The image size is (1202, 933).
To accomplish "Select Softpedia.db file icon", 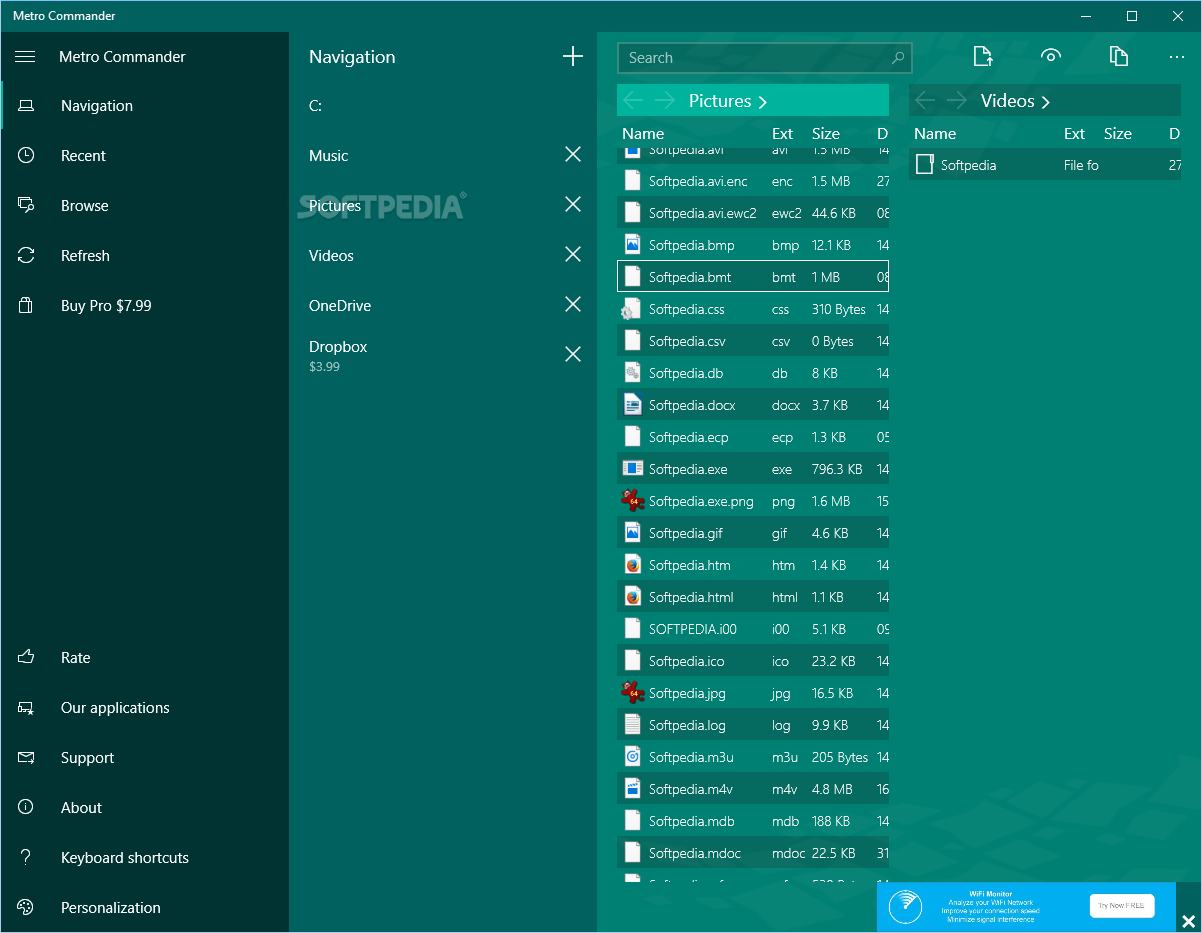I will point(632,372).
